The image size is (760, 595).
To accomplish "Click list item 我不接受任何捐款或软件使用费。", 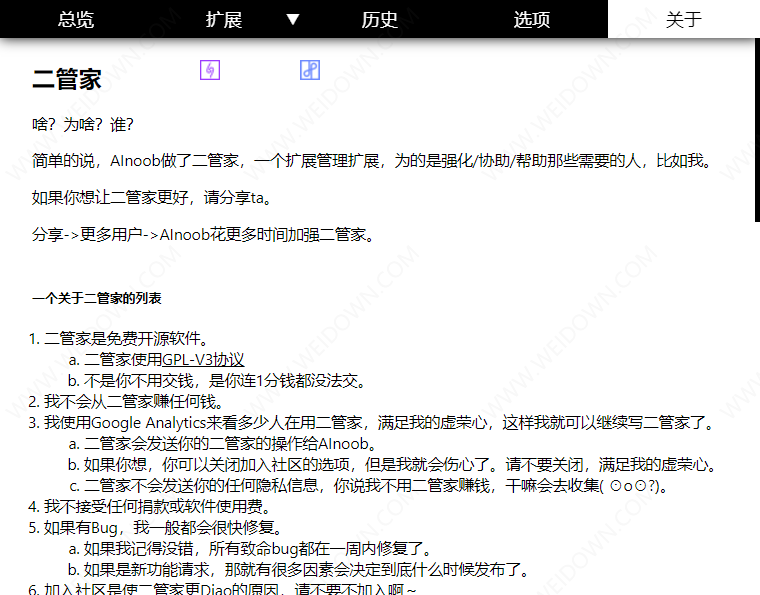I will pyautogui.click(x=158, y=506).
